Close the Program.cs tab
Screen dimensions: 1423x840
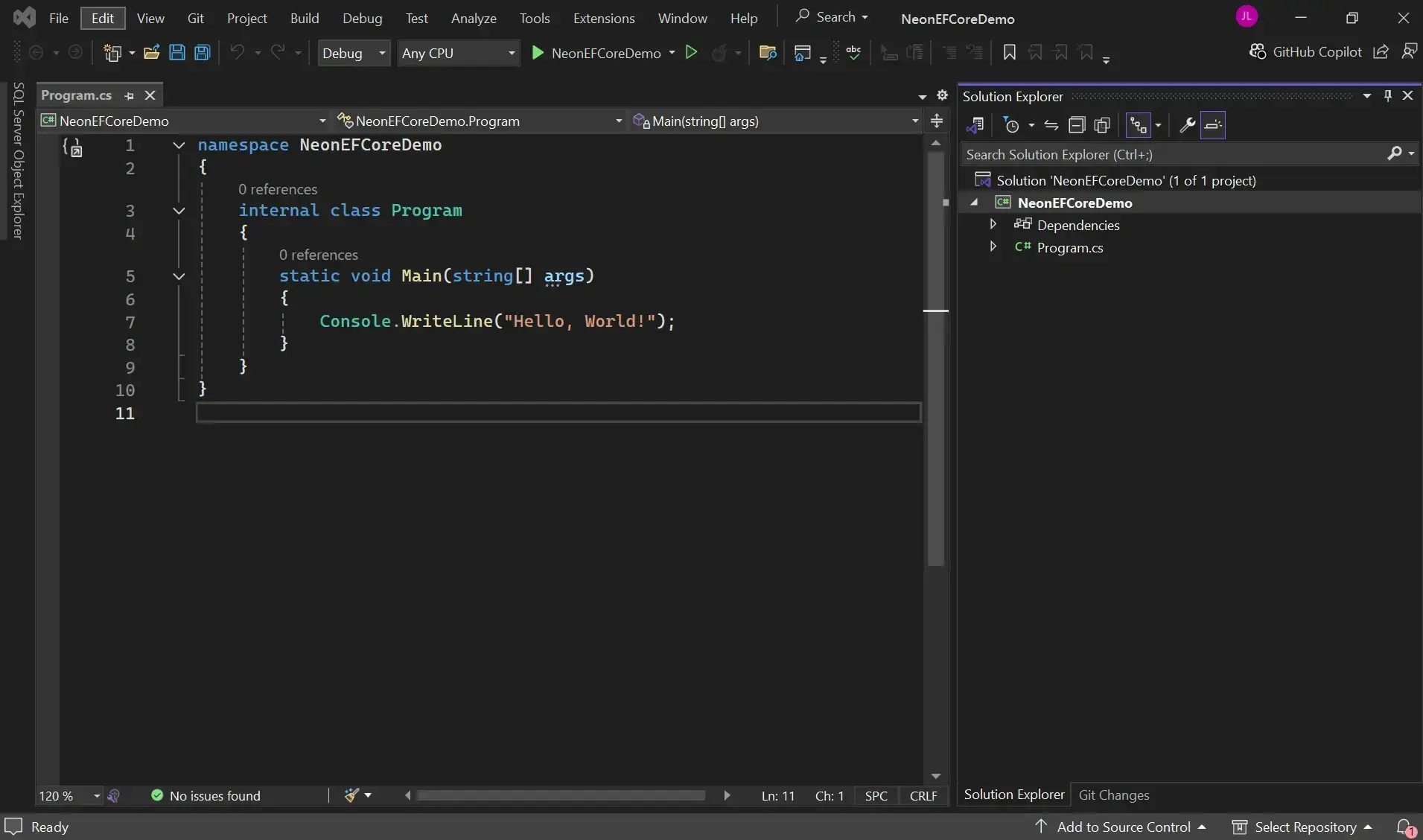(x=150, y=95)
